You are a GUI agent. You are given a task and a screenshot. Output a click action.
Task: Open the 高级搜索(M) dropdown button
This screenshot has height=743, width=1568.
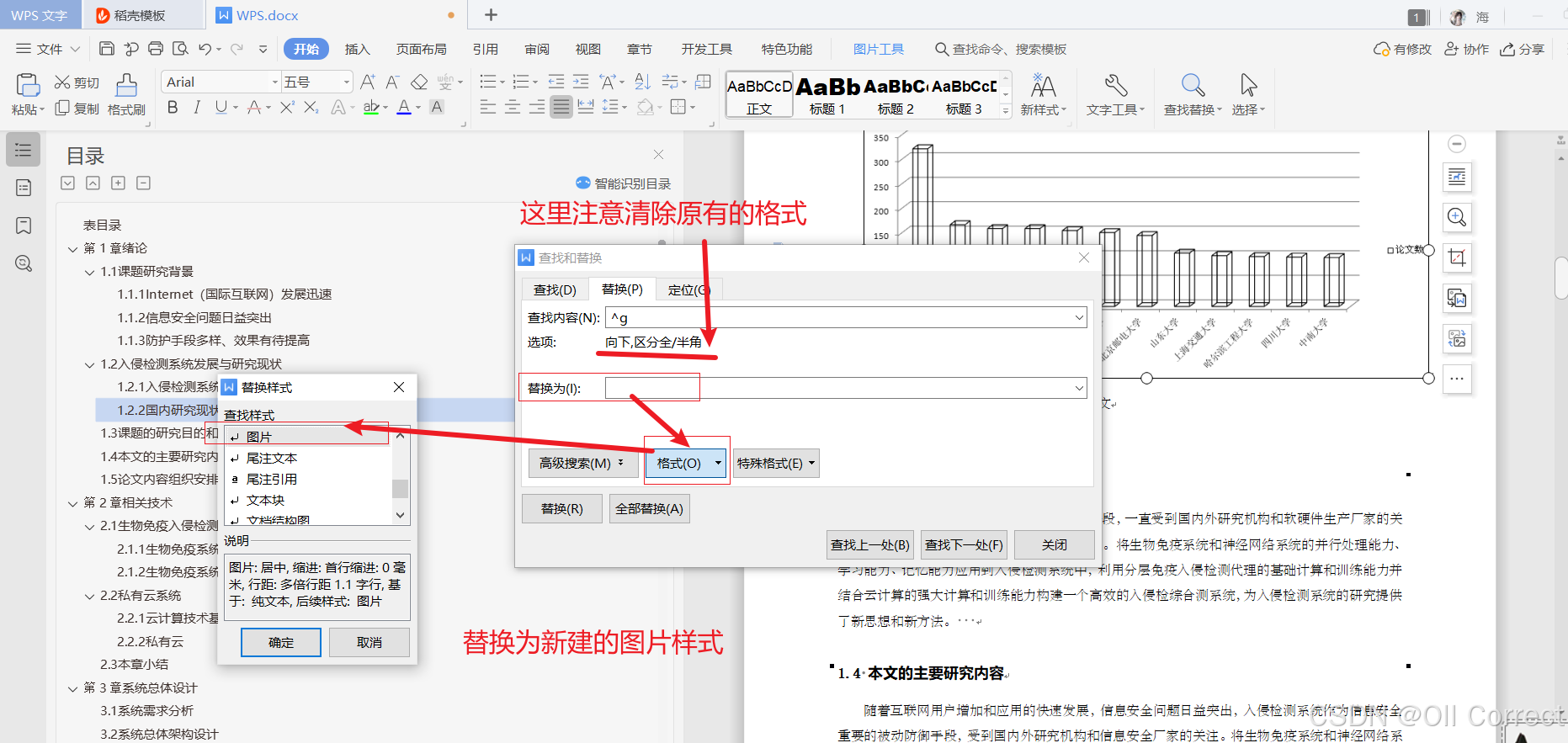pyautogui.click(x=582, y=463)
